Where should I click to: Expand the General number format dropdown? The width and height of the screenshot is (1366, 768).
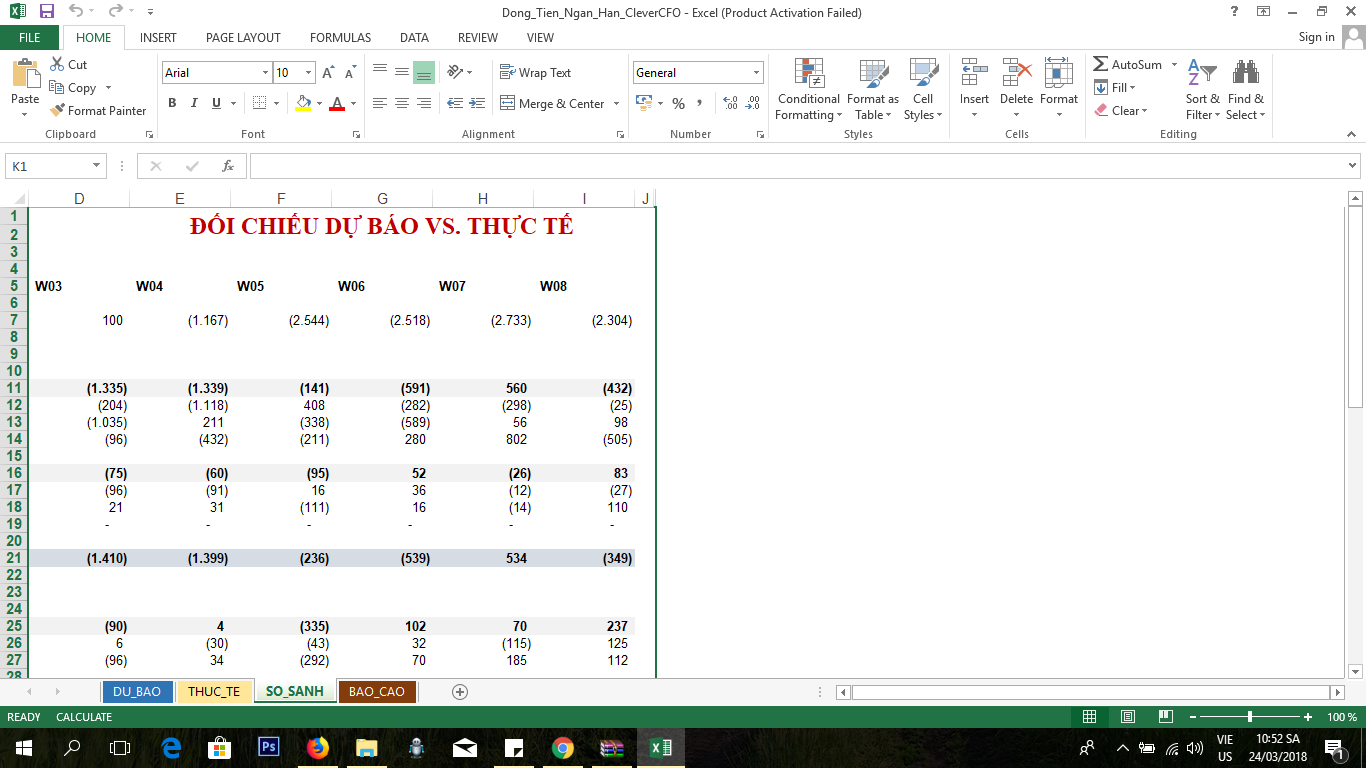point(756,73)
